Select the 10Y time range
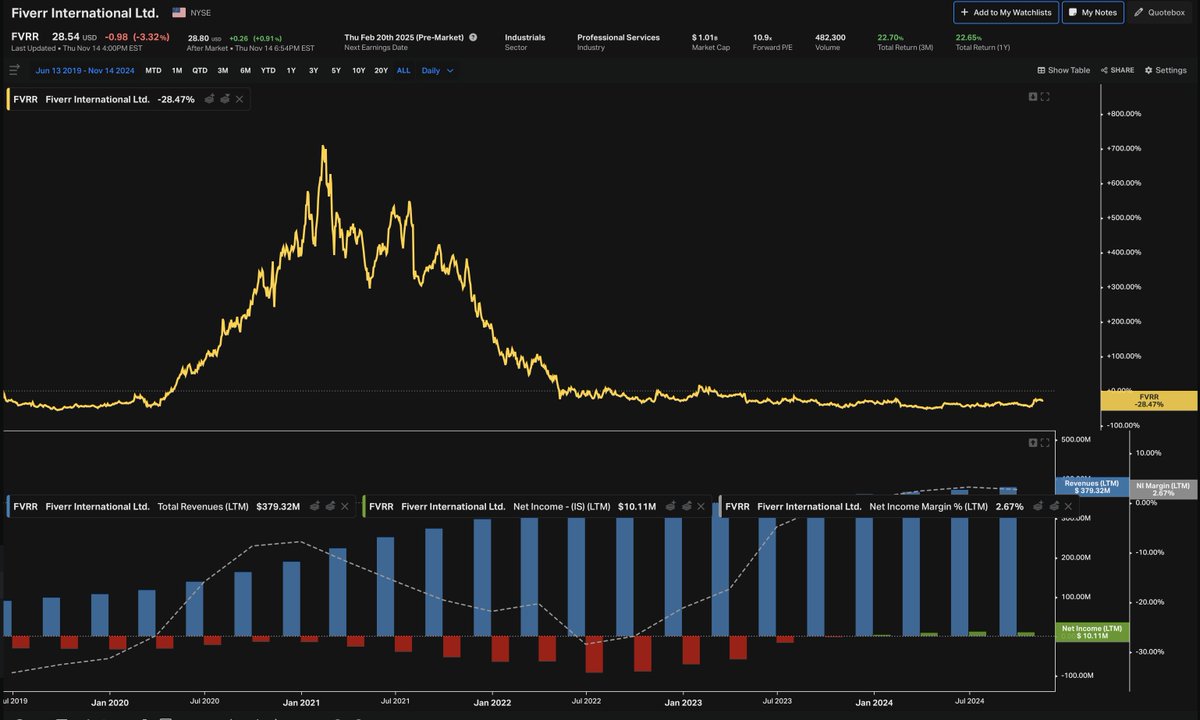 [358, 70]
